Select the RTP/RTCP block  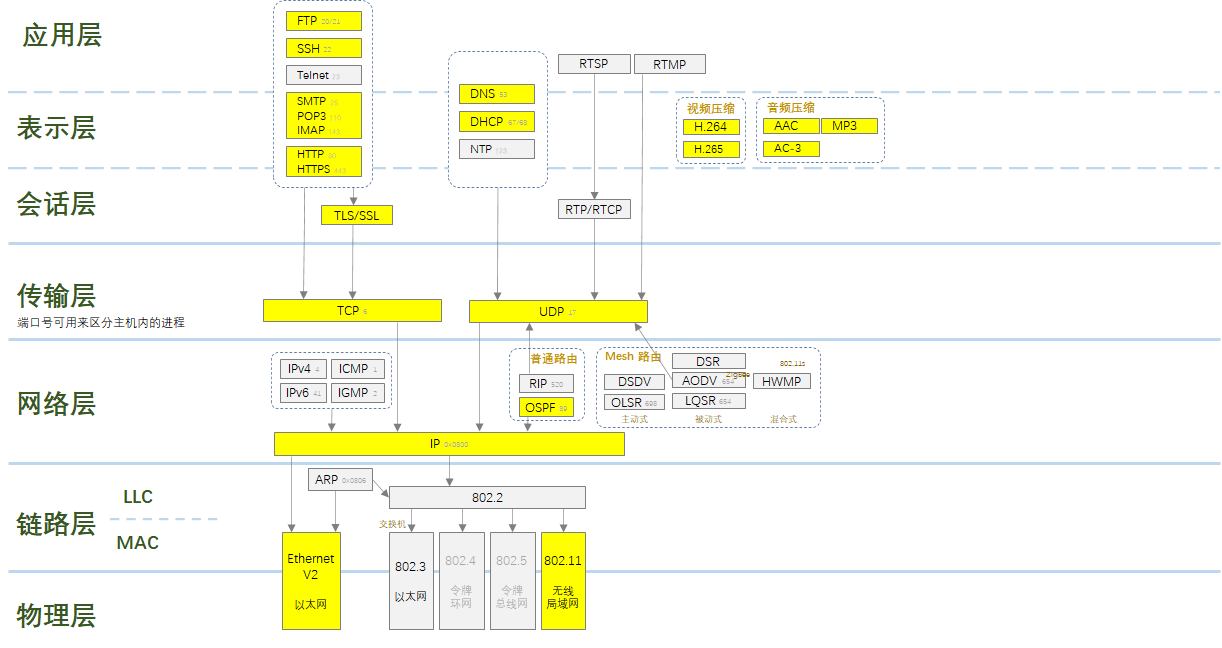pos(594,209)
